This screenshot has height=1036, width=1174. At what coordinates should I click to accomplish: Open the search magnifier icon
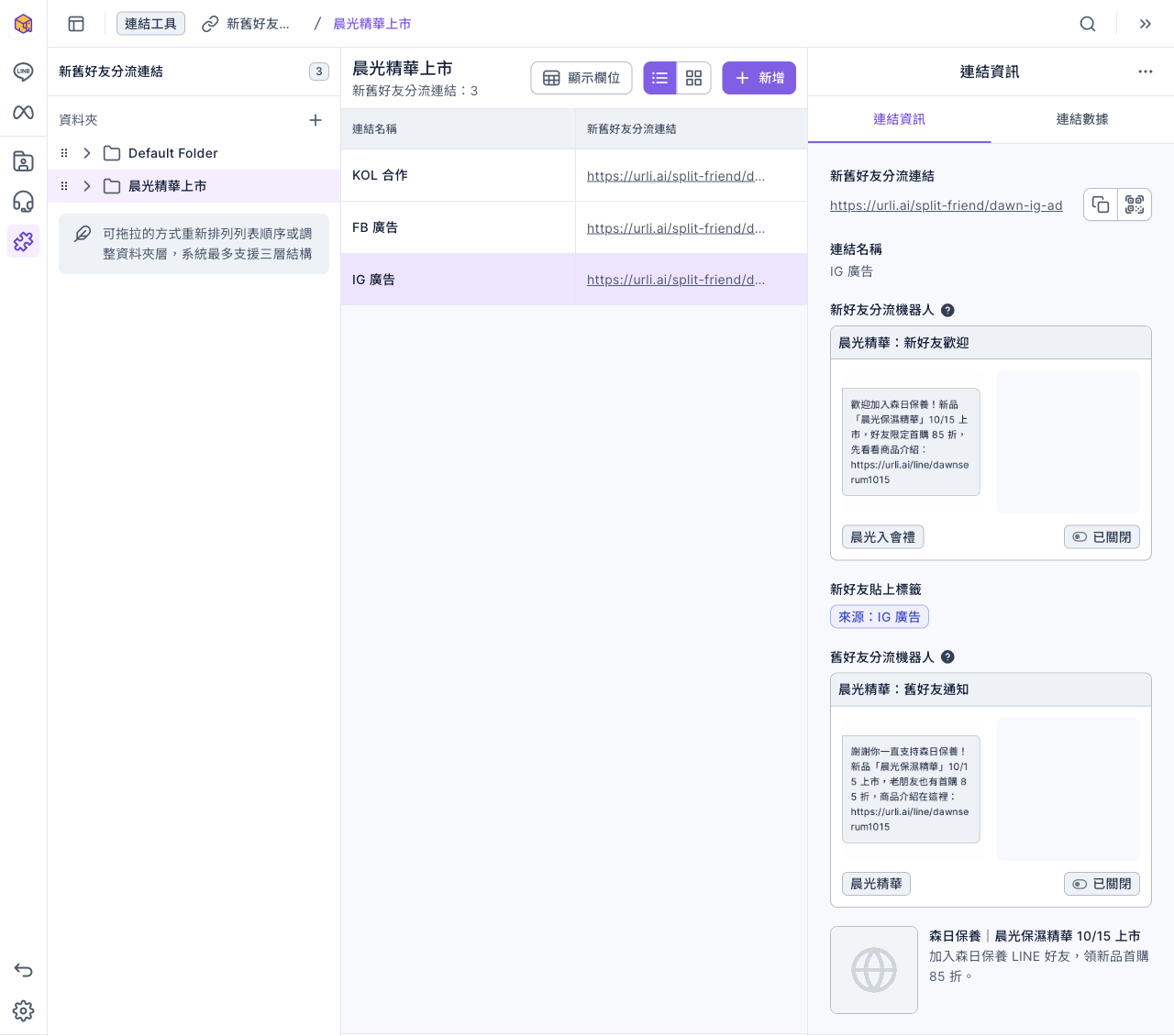(1088, 24)
